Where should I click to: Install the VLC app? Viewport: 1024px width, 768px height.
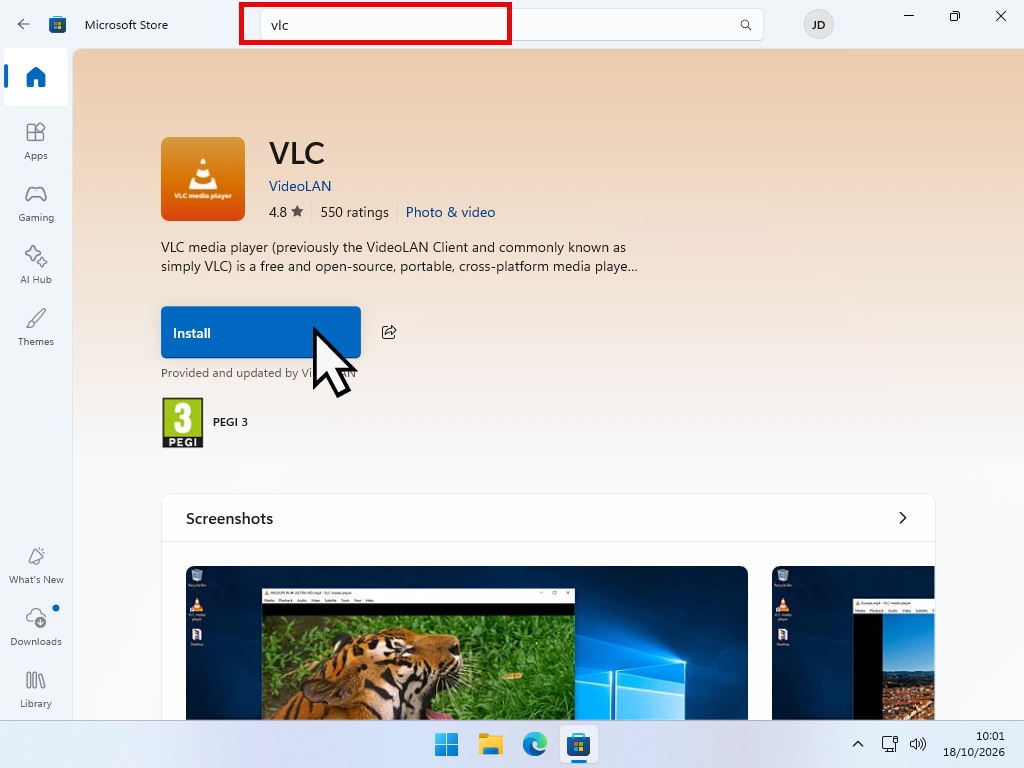261,332
